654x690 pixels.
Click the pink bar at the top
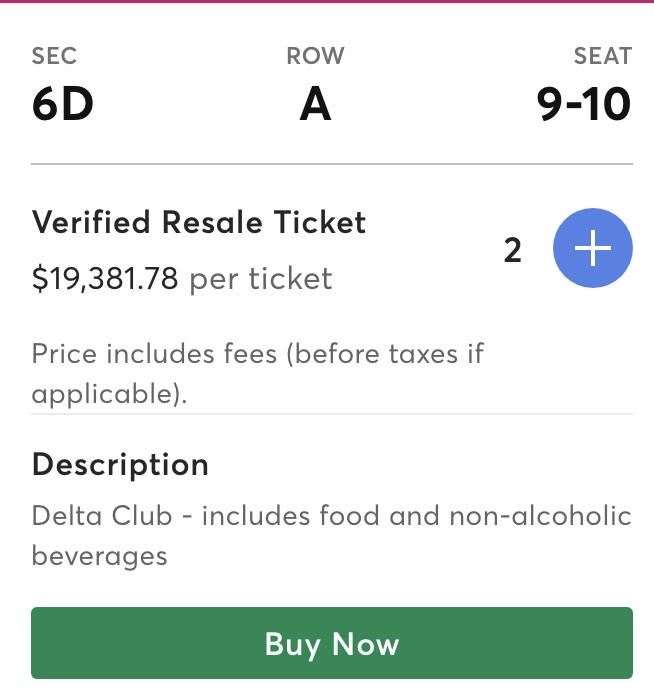(327, 2)
